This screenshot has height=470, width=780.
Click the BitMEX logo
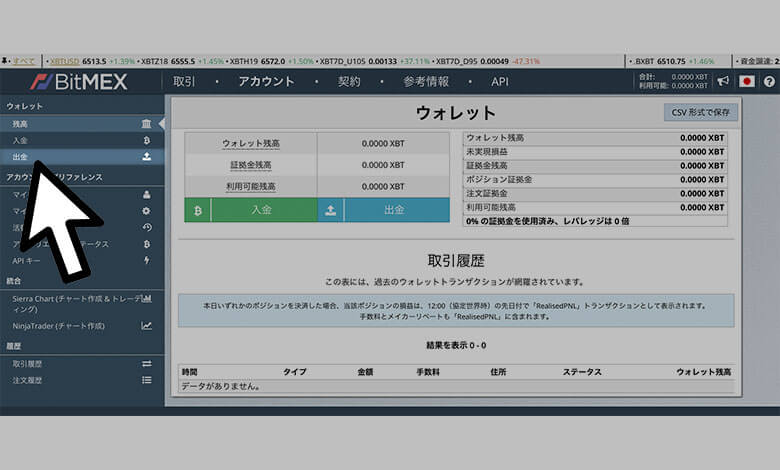click(x=79, y=82)
